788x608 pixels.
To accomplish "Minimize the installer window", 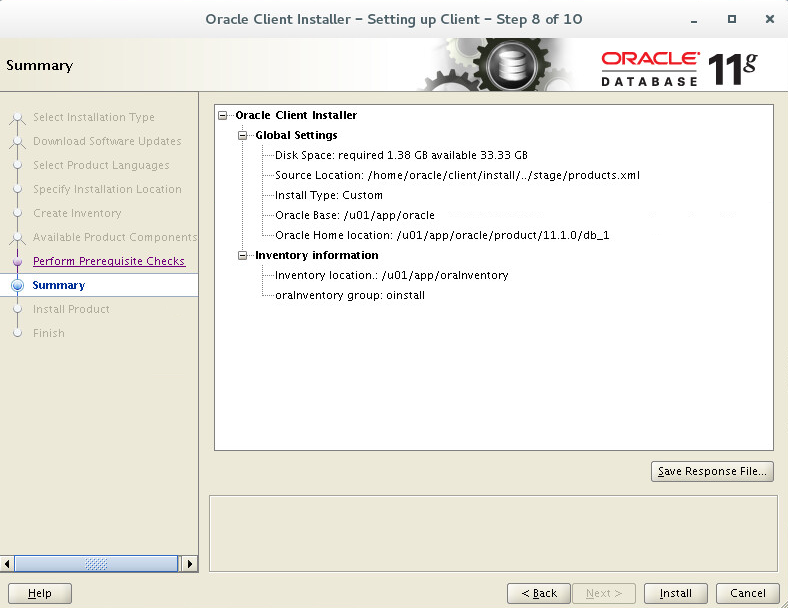I will coord(694,20).
